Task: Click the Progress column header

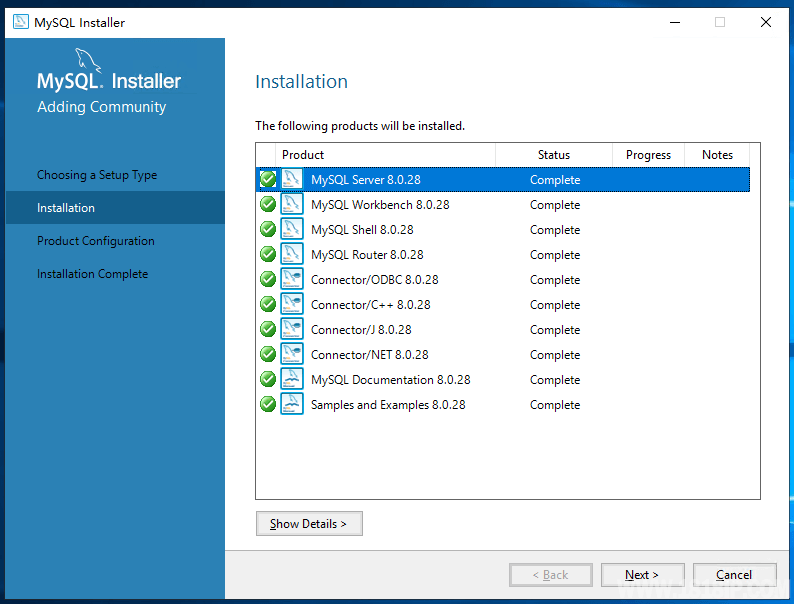Action: tap(649, 155)
